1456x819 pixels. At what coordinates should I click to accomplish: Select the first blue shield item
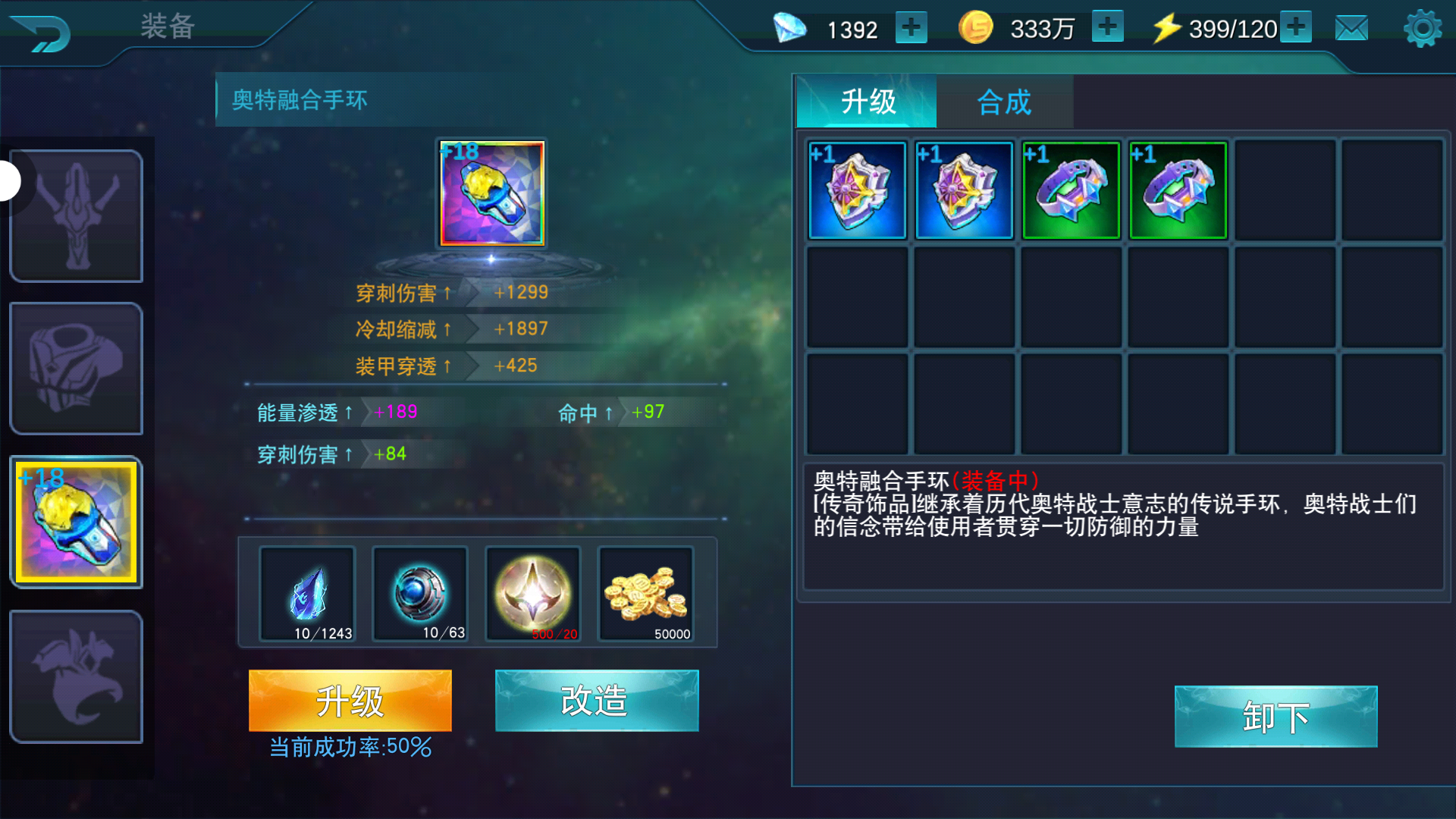pos(858,190)
